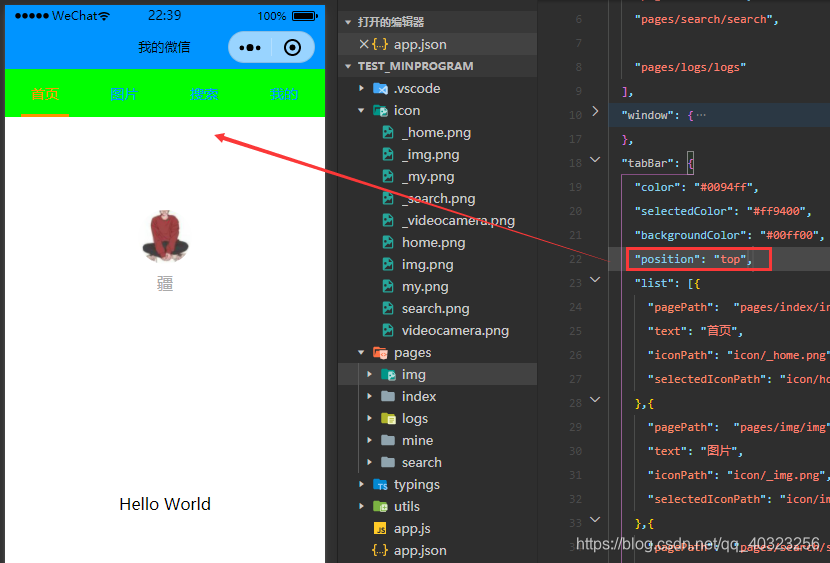Open _home.png file name
Viewport: 830px width, 563px height.
click(x=436, y=132)
